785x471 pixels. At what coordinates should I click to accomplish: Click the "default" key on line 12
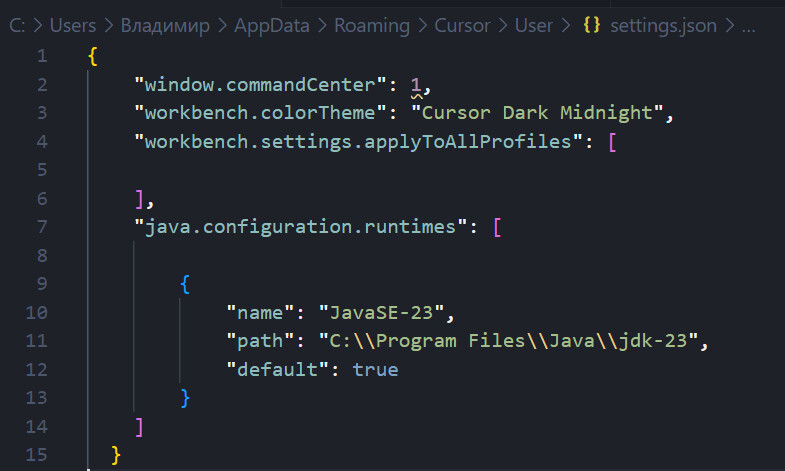278,369
